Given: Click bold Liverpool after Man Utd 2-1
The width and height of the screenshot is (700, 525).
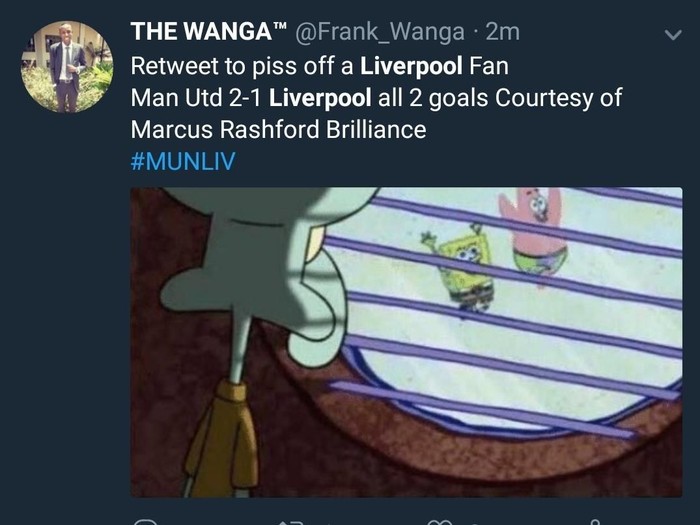Looking at the screenshot, I should pyautogui.click(x=320, y=97).
